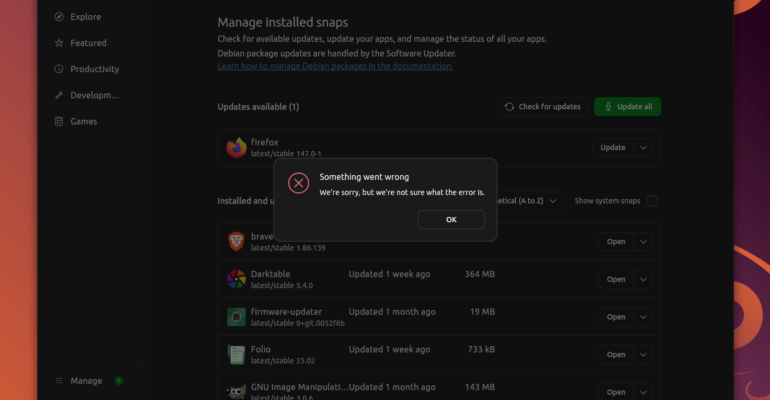Expand GNU Image Manipulation options chevron
The image size is (770, 400).
(643, 392)
